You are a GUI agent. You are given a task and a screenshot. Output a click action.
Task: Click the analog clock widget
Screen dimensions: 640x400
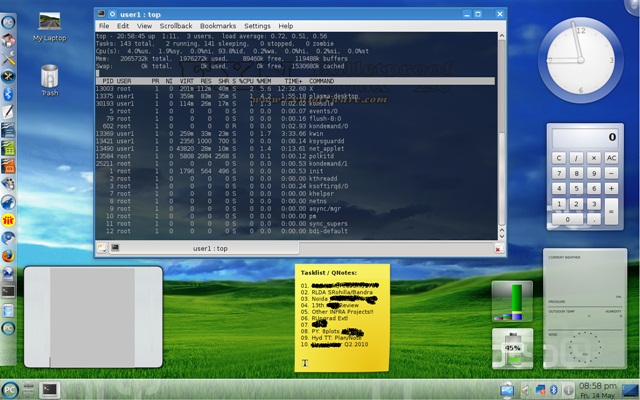(580, 60)
